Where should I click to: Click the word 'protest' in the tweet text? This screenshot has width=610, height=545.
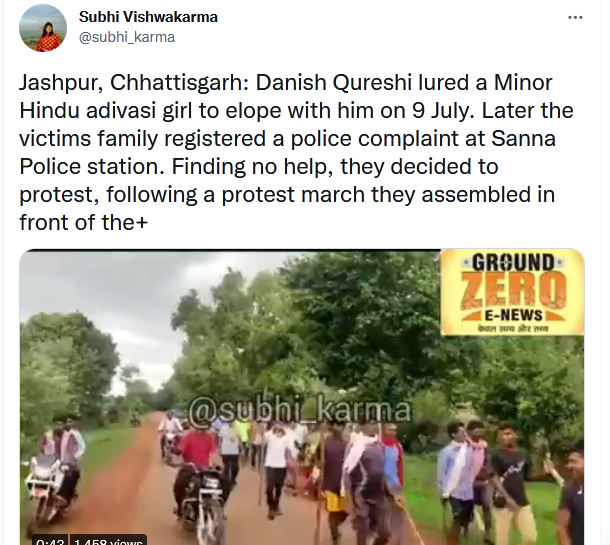tap(56, 195)
